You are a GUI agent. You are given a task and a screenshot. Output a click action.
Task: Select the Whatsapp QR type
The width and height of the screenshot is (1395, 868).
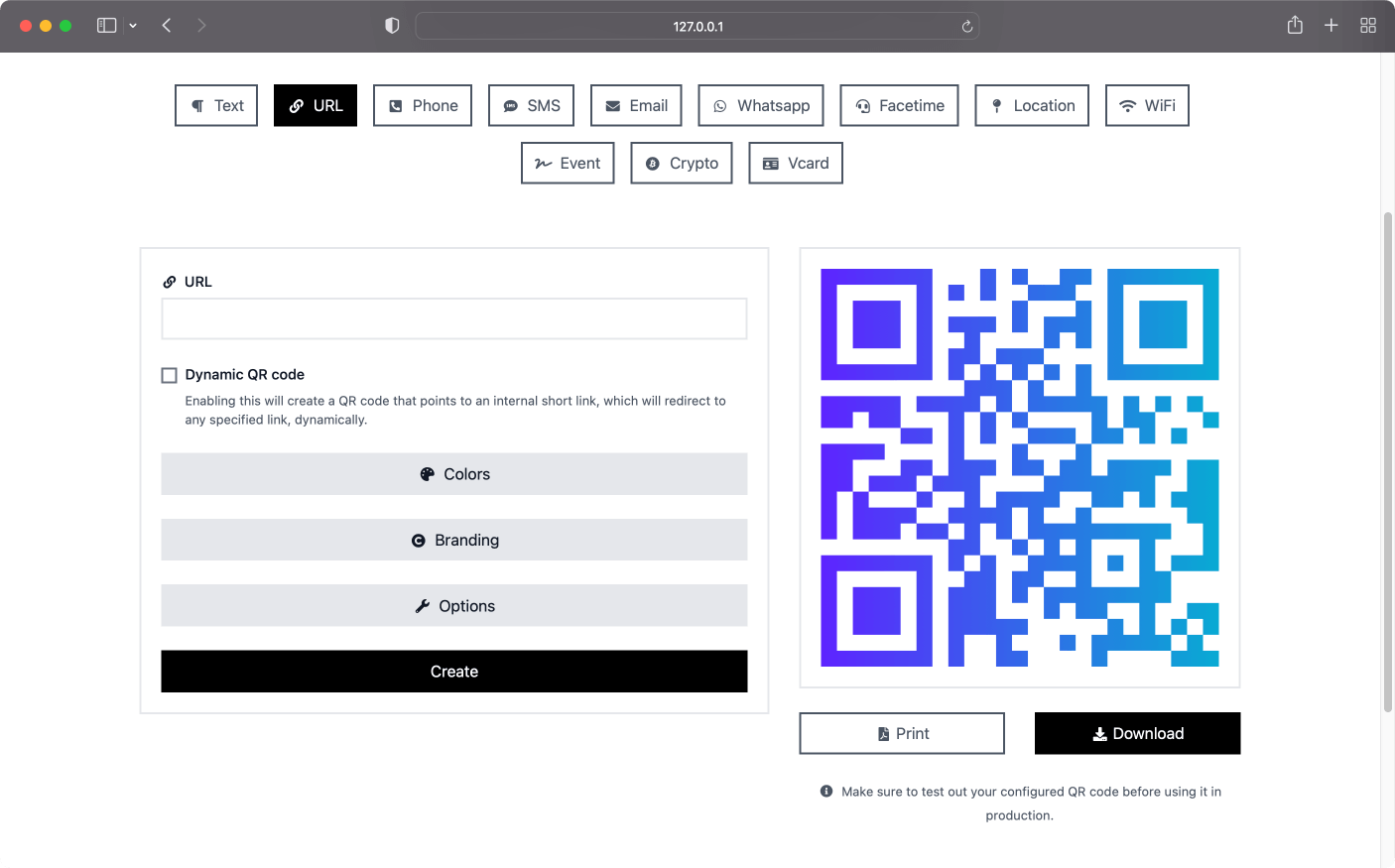coord(761,105)
